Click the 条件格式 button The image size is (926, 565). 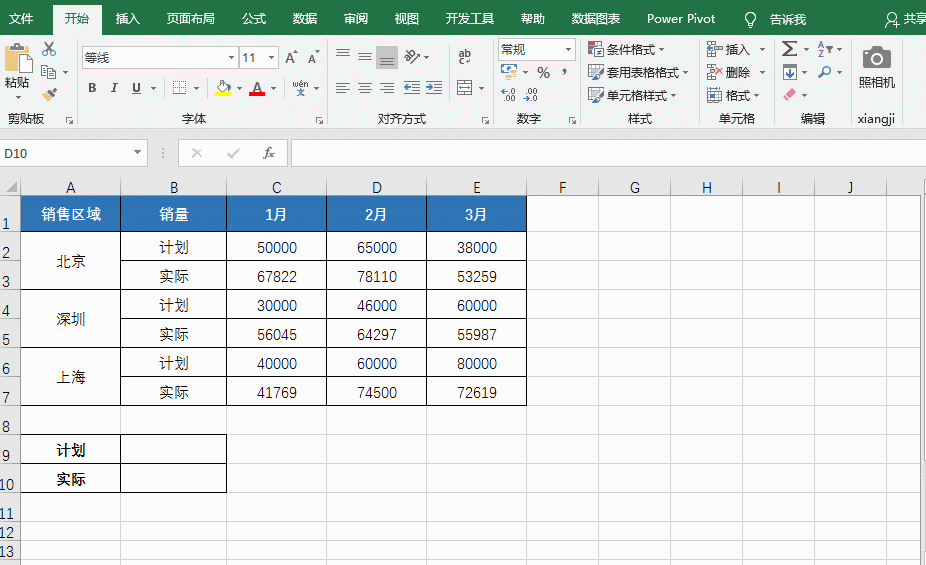click(626, 49)
